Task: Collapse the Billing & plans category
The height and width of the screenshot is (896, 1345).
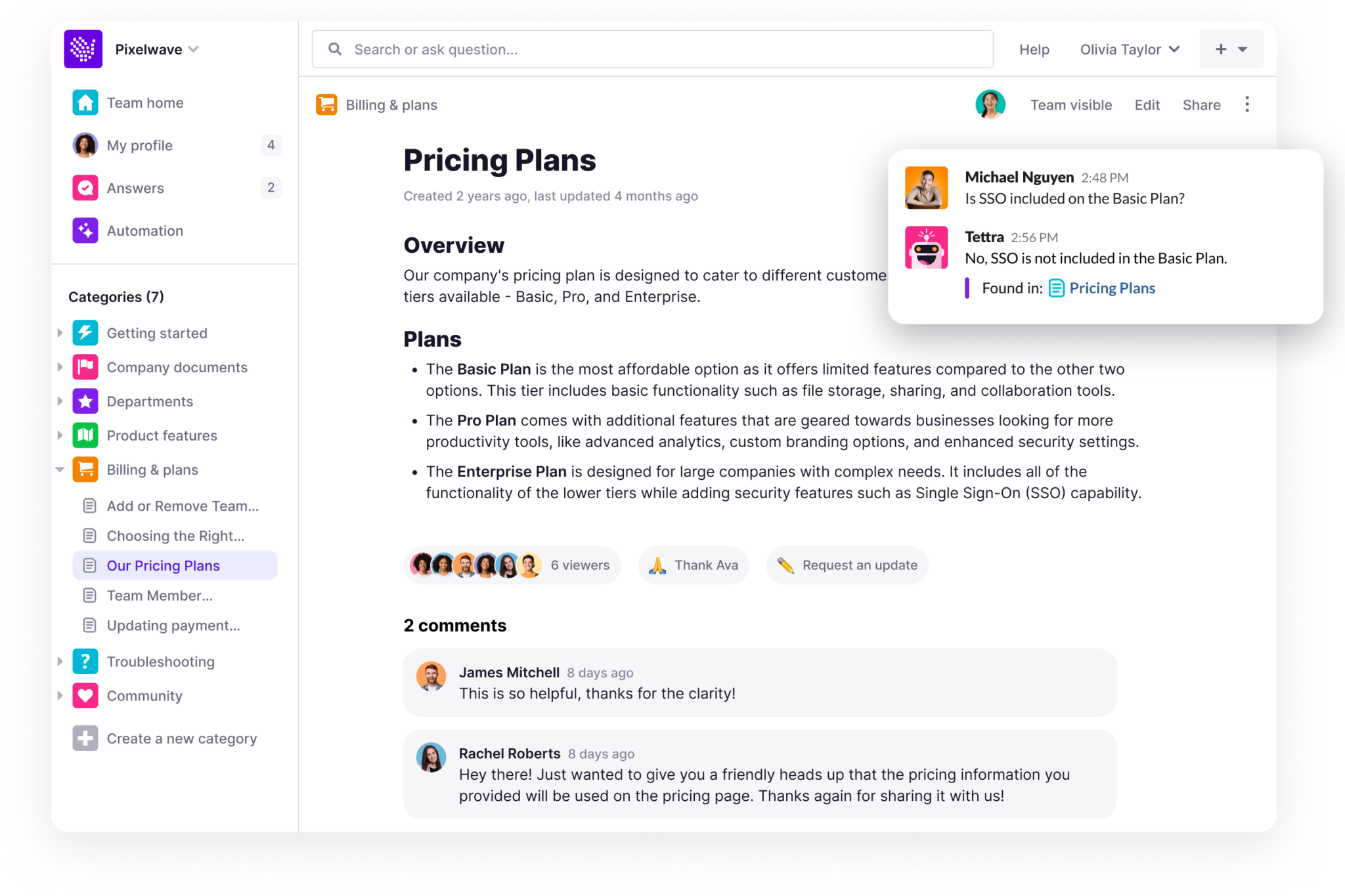Action: [60, 469]
